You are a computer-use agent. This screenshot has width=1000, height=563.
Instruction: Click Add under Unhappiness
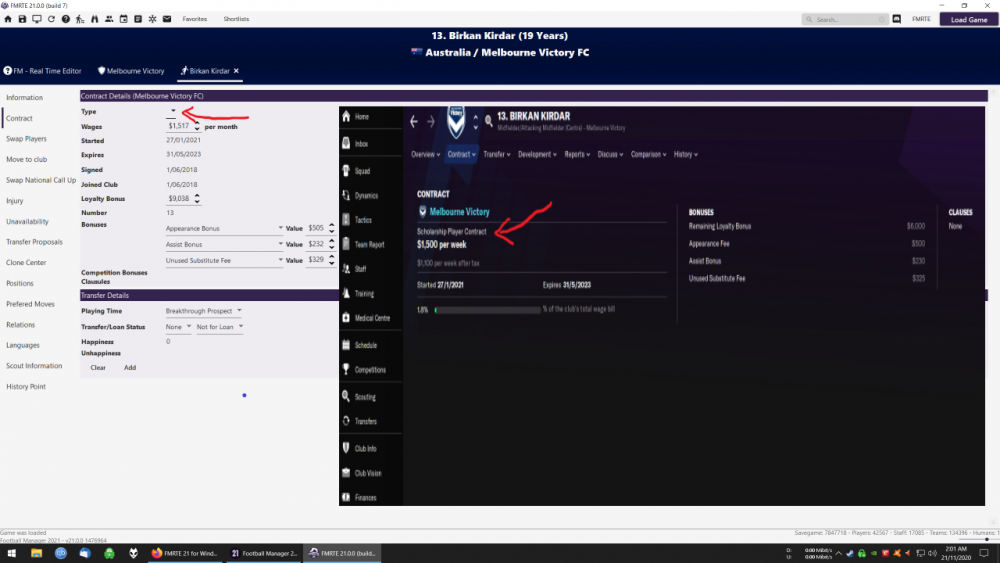(x=129, y=368)
